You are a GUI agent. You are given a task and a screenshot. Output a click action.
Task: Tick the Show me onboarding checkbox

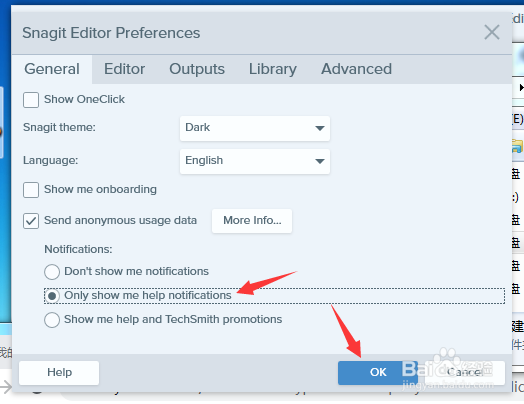click(x=31, y=190)
